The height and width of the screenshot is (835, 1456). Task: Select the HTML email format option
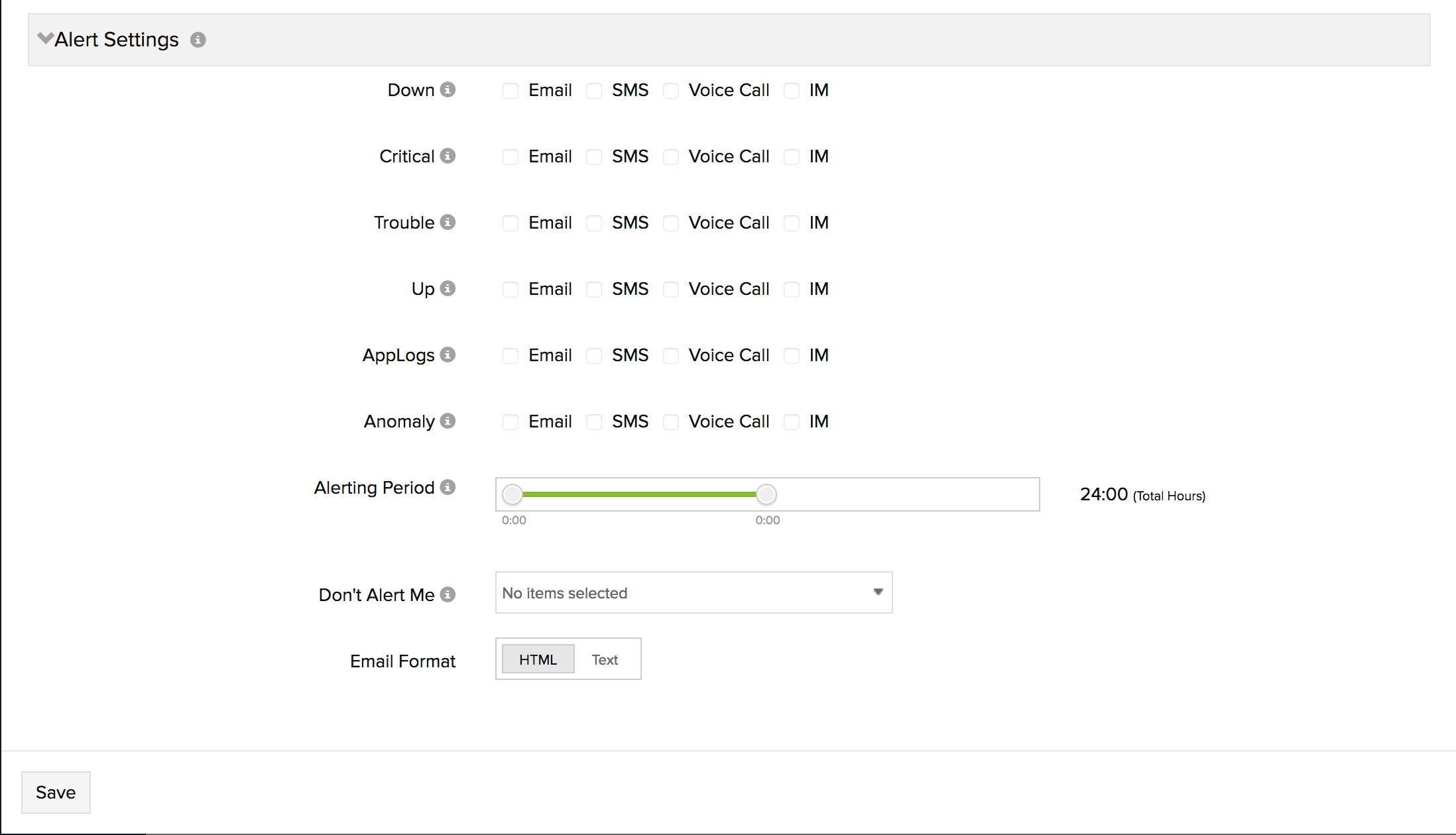tap(538, 659)
